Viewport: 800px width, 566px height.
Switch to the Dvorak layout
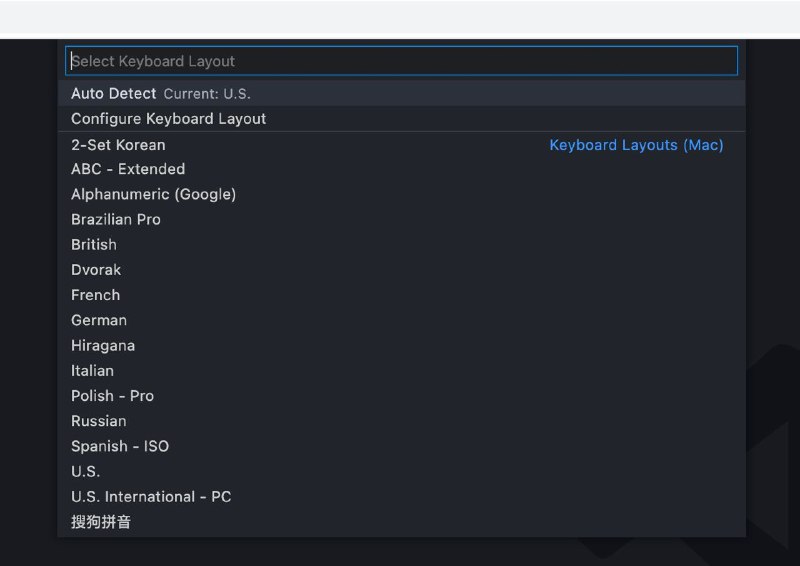click(x=96, y=270)
